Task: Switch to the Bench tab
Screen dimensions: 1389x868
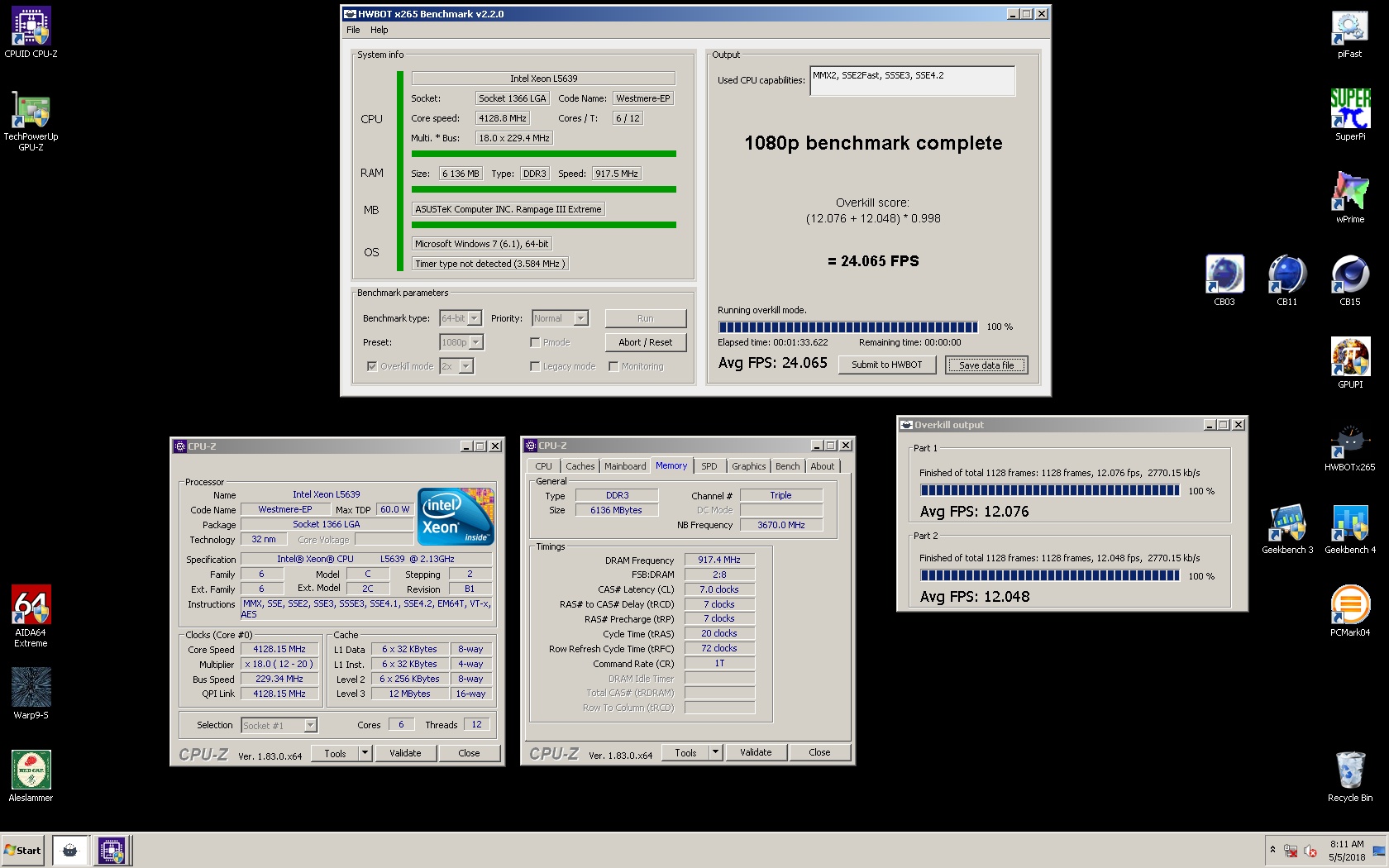Action: click(x=787, y=466)
